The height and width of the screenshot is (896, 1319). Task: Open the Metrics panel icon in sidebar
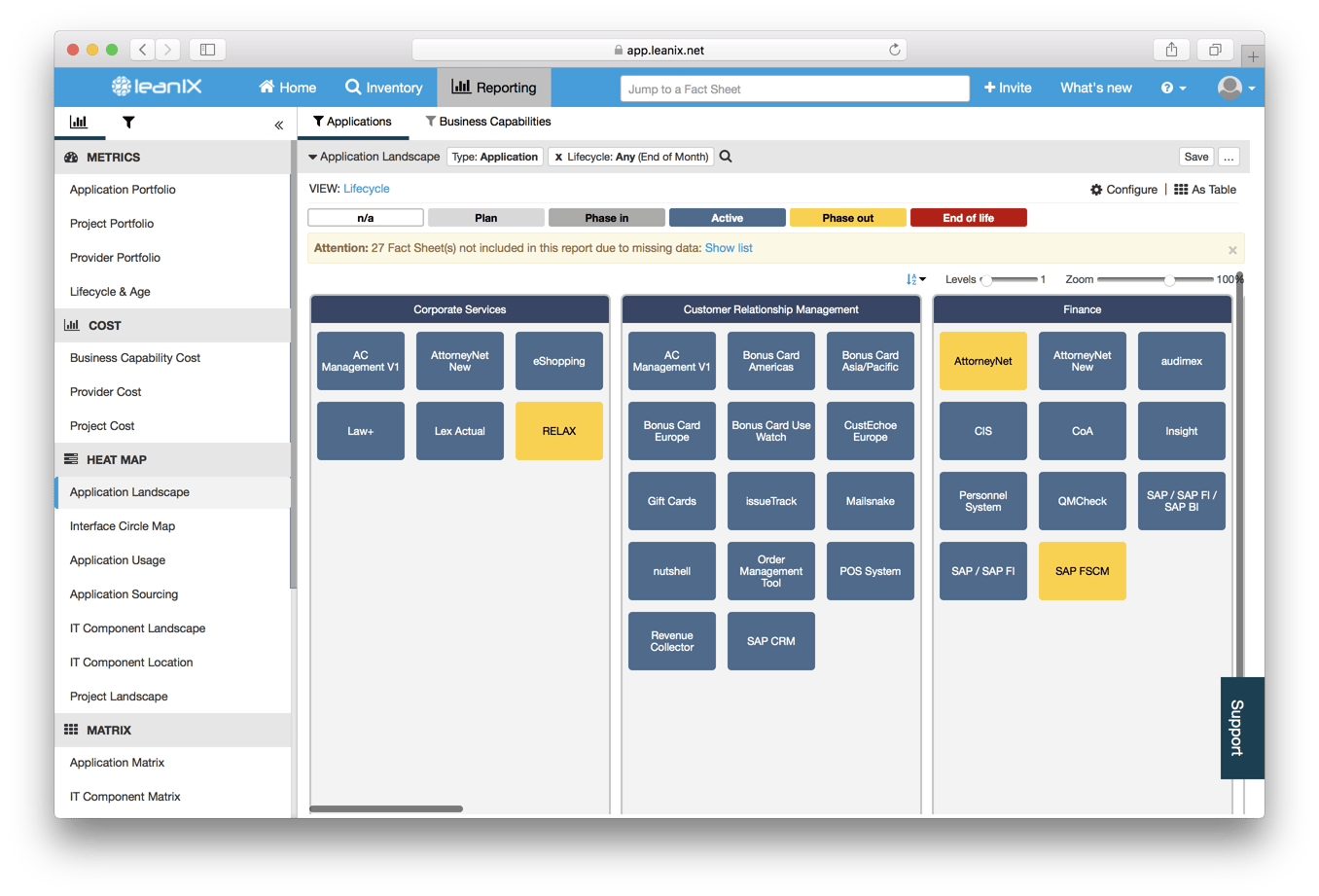(80, 124)
